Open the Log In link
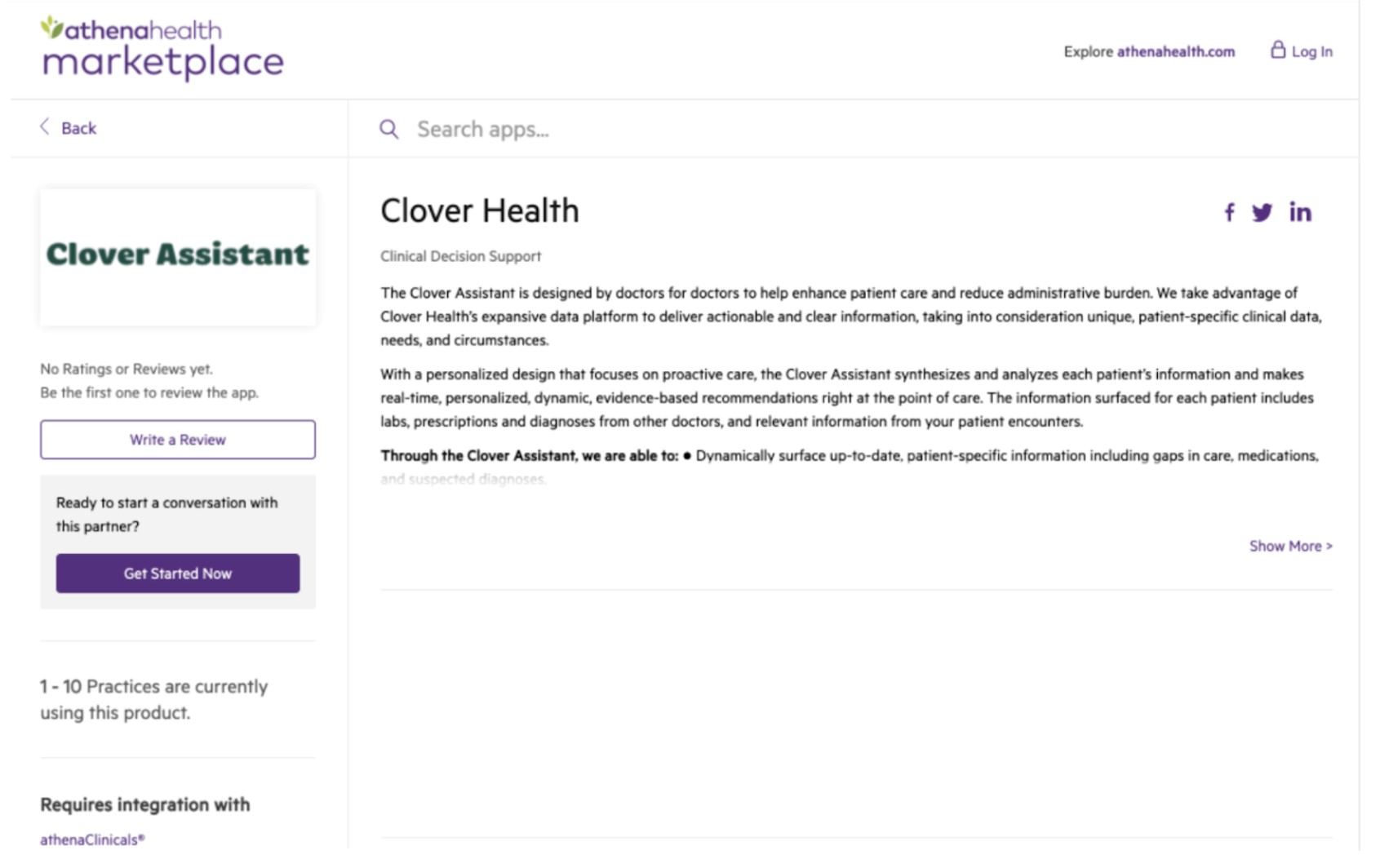This screenshot has width=1380, height=868. tap(1311, 51)
